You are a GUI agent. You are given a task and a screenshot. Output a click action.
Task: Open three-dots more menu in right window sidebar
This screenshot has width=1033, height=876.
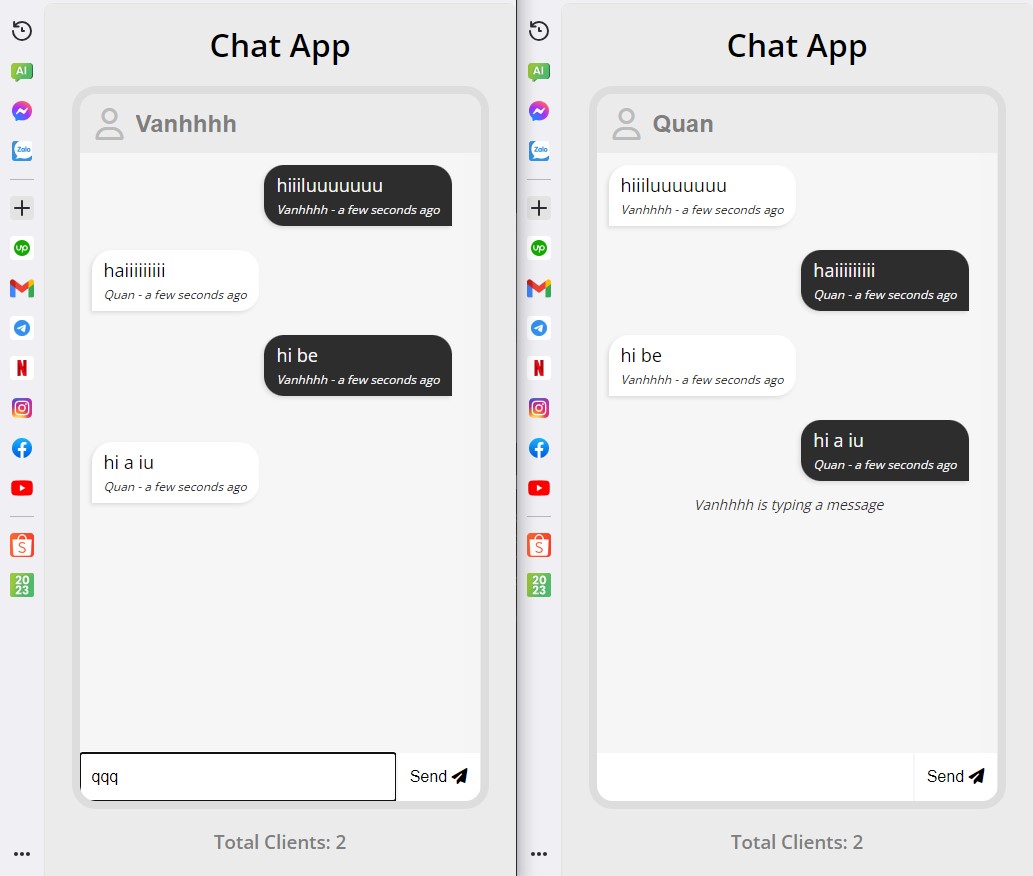coord(539,854)
